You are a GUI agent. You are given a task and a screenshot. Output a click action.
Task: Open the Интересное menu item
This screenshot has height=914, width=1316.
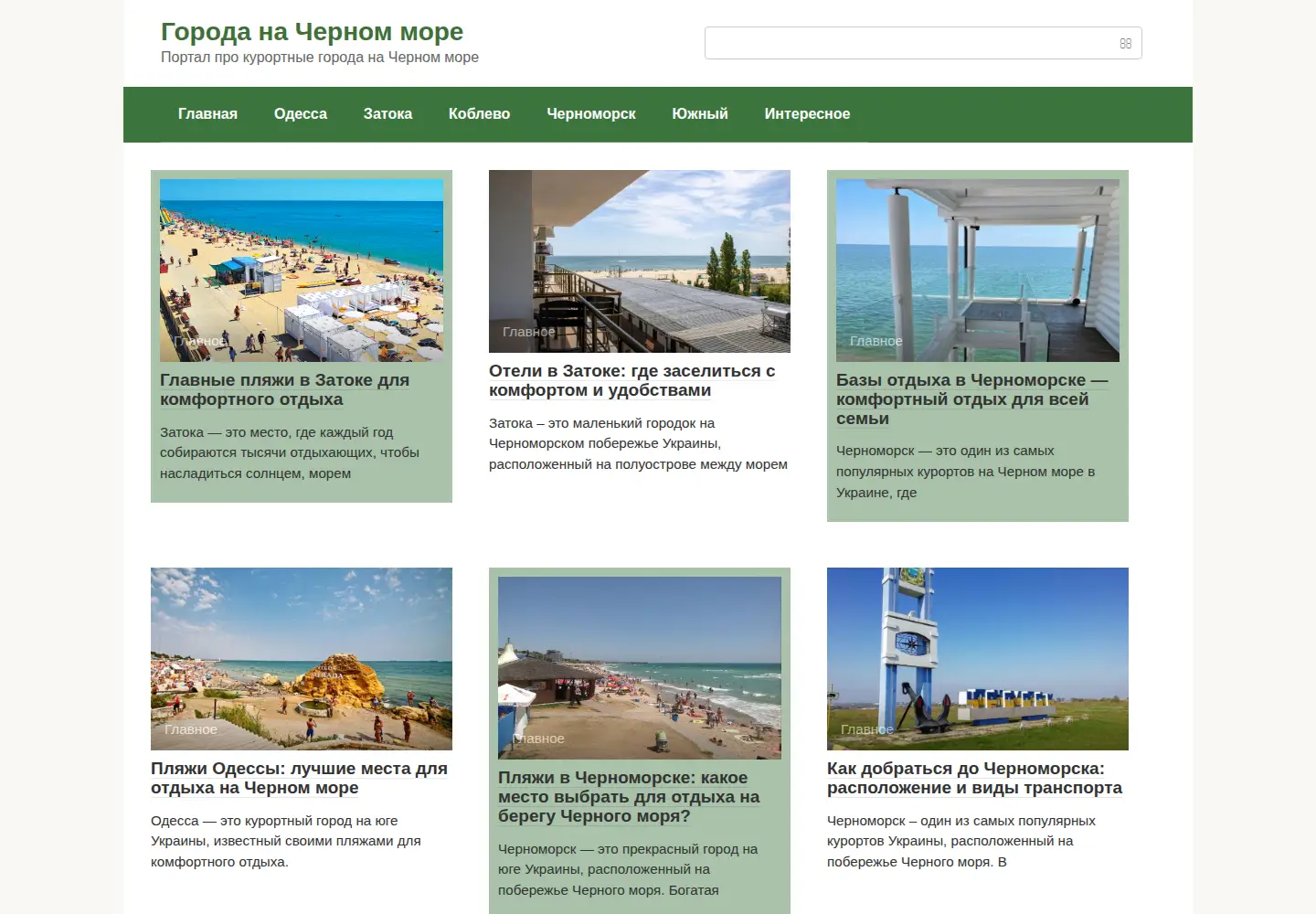tap(807, 114)
